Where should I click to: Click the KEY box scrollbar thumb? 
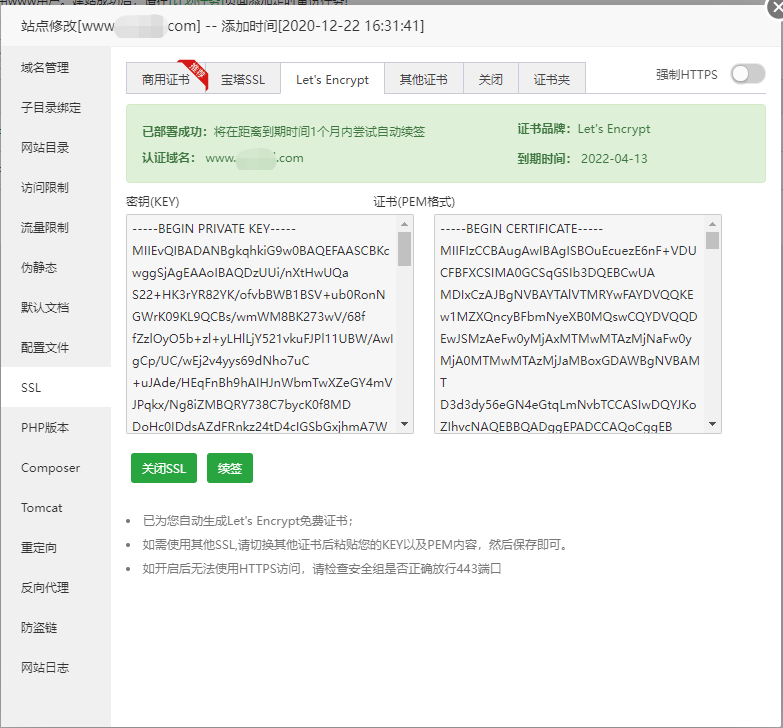tap(404, 249)
